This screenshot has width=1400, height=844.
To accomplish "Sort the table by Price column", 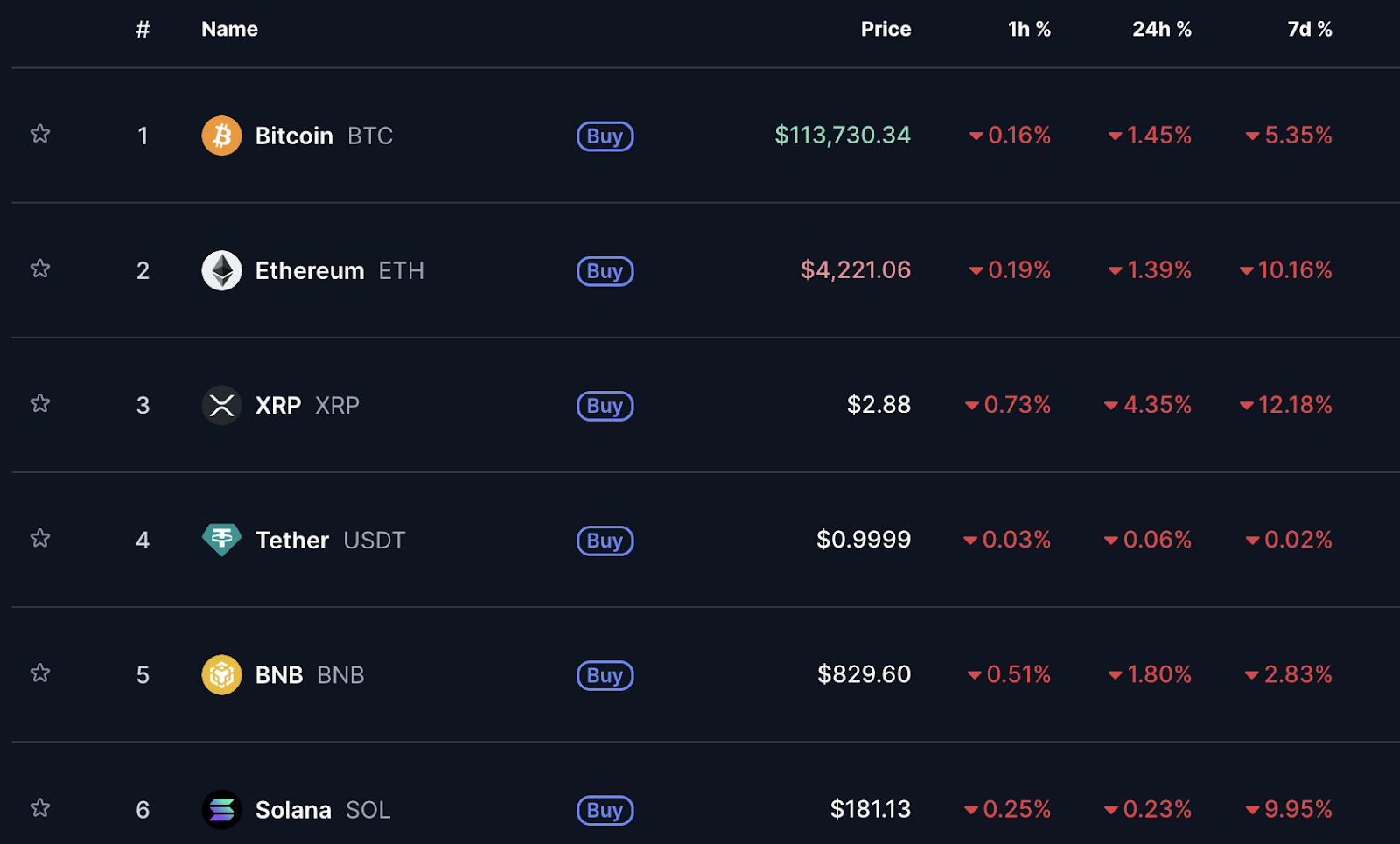I will (x=885, y=29).
